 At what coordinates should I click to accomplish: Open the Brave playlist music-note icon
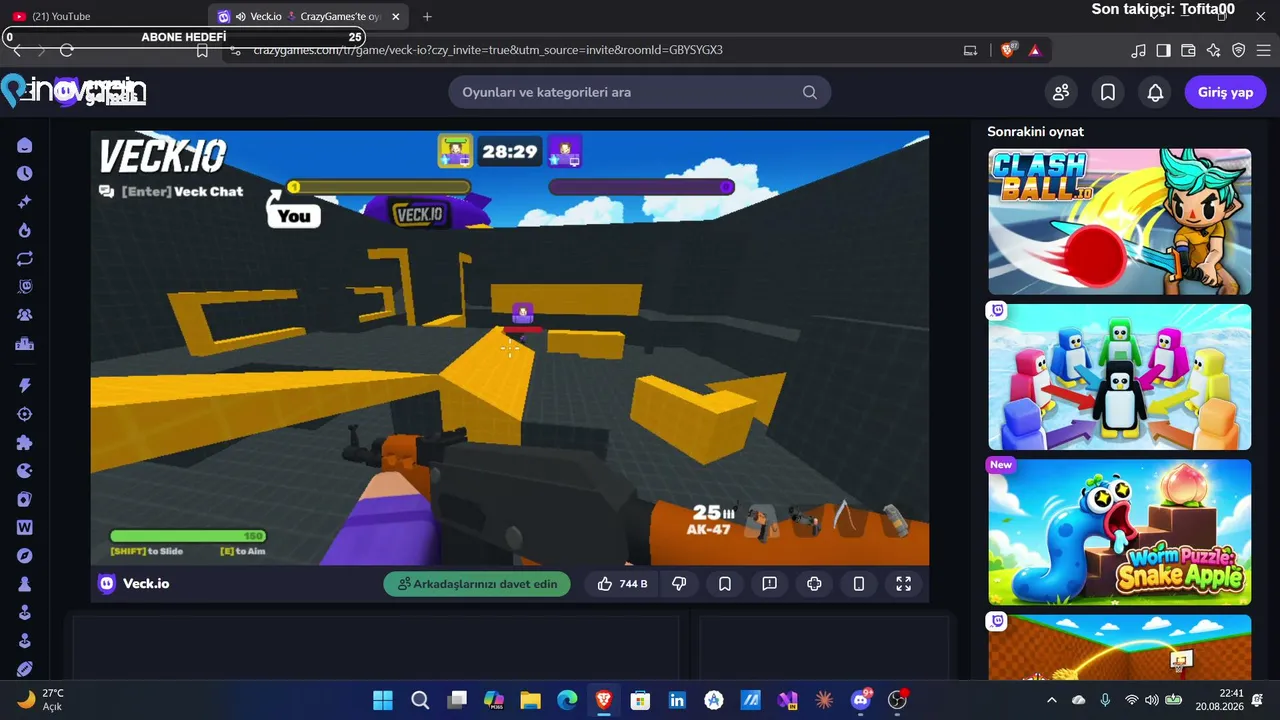pos(1138,50)
